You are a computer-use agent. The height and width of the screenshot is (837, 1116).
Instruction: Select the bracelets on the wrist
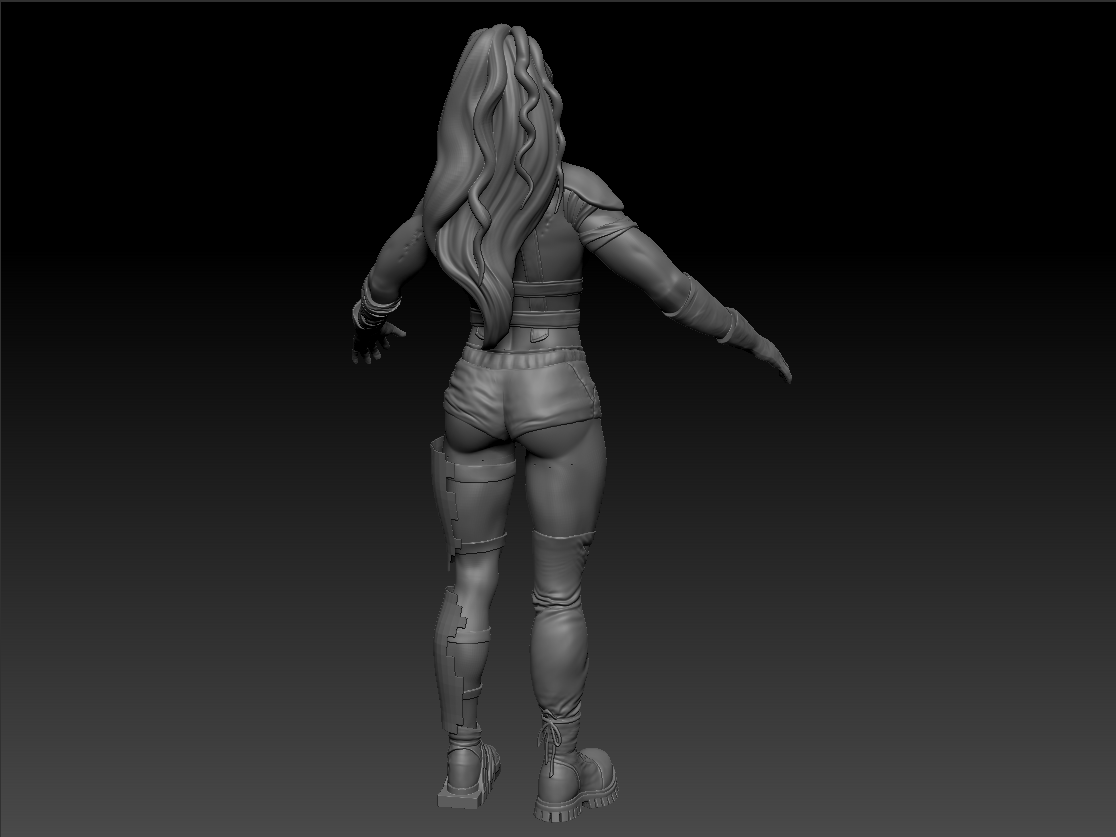point(378,303)
